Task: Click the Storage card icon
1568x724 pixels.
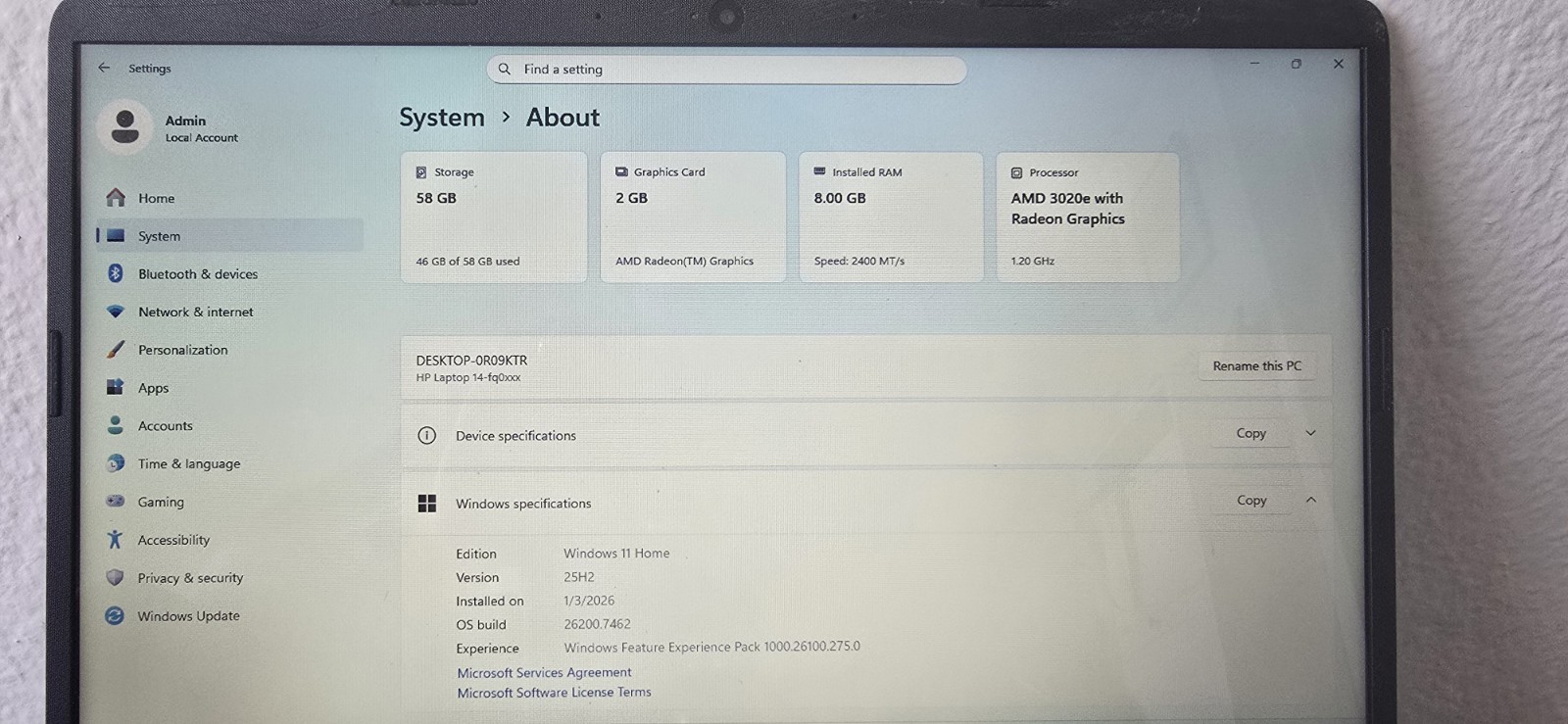Action: (421, 172)
